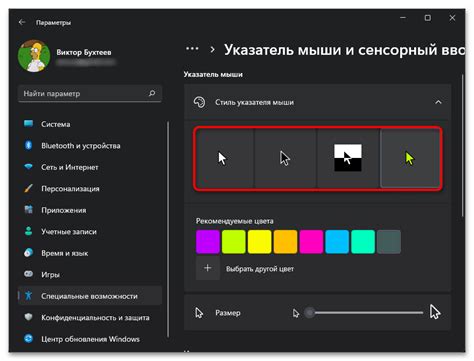Open the breadcrumb ellipsis menu

coord(192,49)
